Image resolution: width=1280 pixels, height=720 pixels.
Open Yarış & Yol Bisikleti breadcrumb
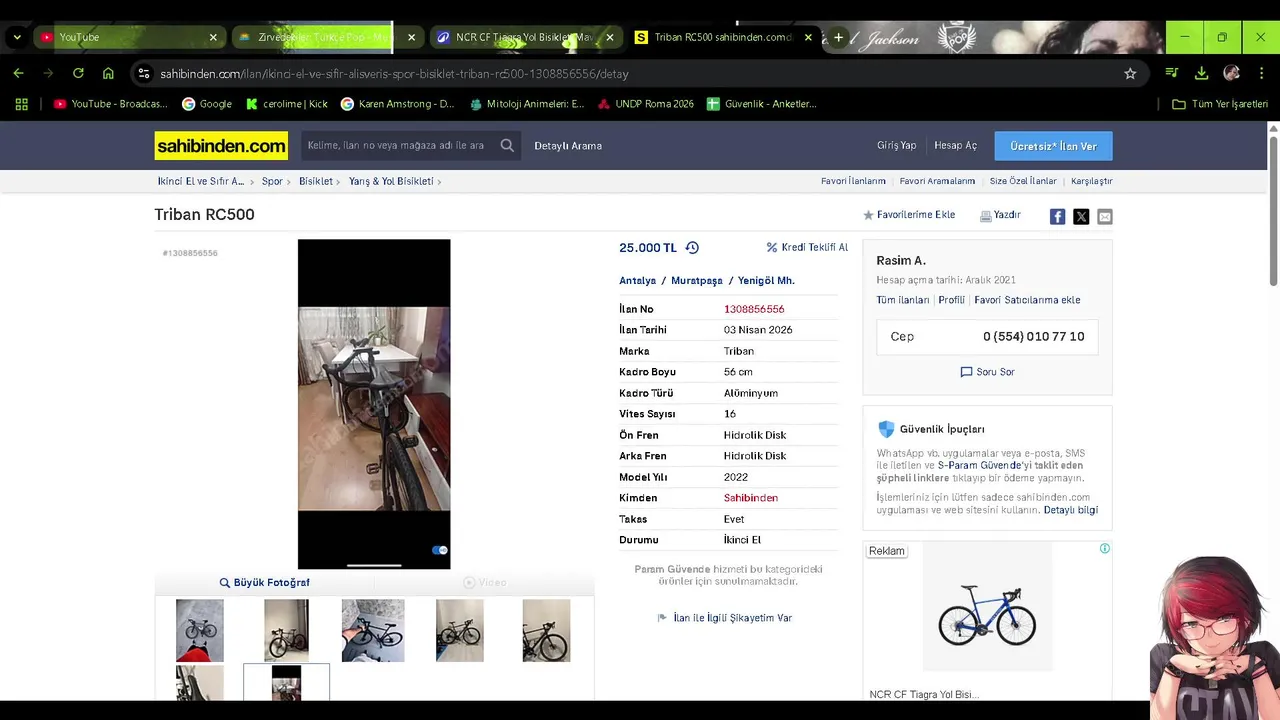(x=391, y=181)
